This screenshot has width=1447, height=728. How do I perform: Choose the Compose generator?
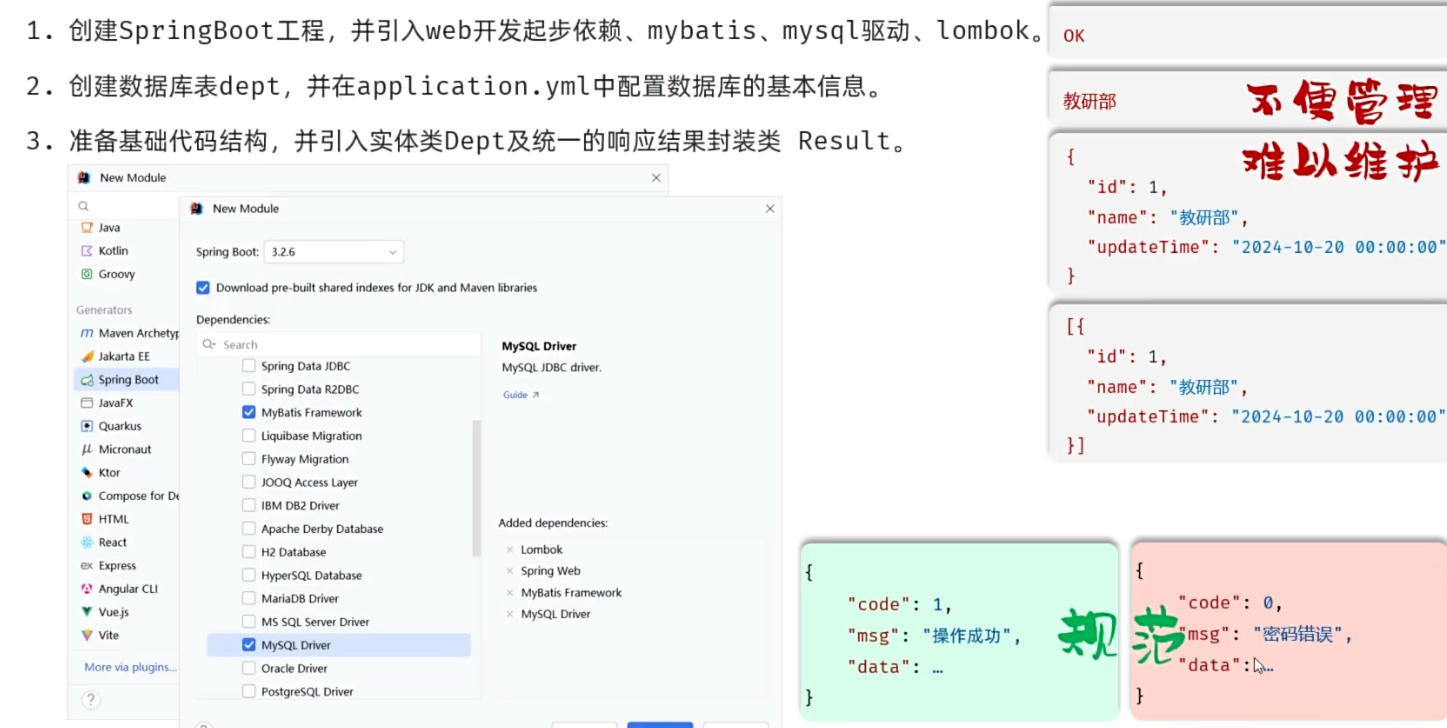point(128,496)
